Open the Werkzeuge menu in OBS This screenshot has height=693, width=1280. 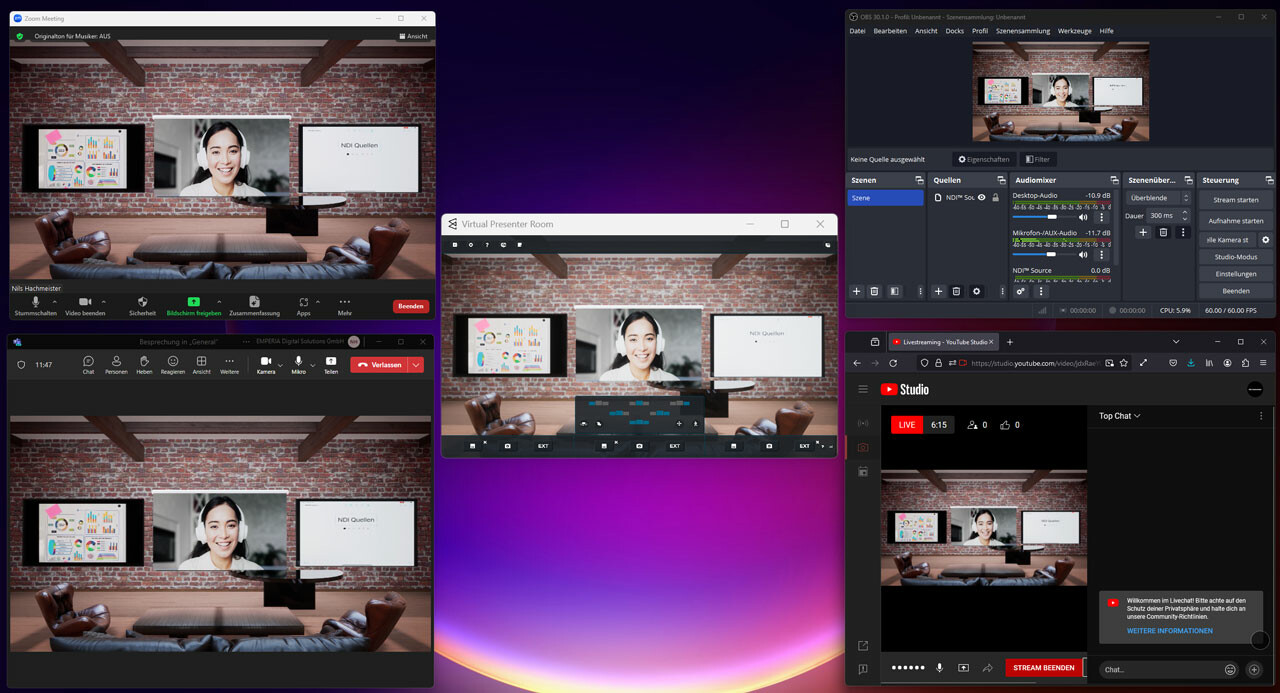pyautogui.click(x=1074, y=31)
